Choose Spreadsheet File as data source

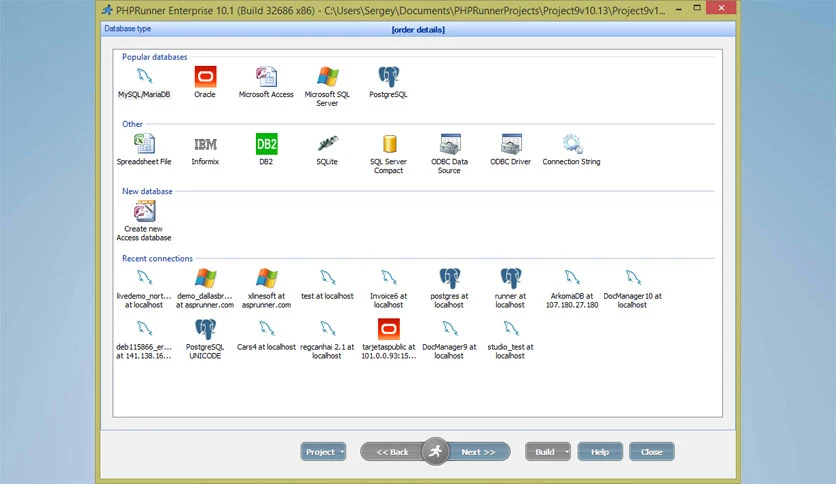pyautogui.click(x=144, y=150)
